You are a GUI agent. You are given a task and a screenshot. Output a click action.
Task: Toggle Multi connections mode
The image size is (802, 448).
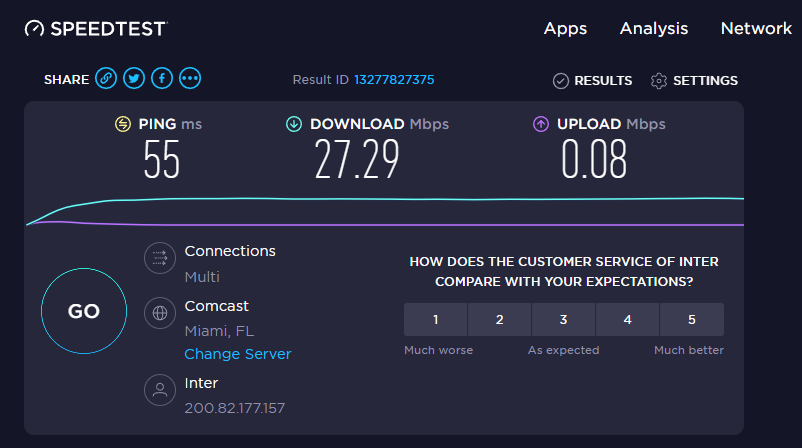pos(202,277)
